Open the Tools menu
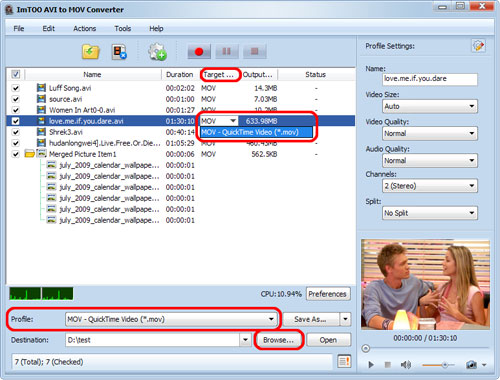Screen dimensions: 500x380 pos(123,28)
